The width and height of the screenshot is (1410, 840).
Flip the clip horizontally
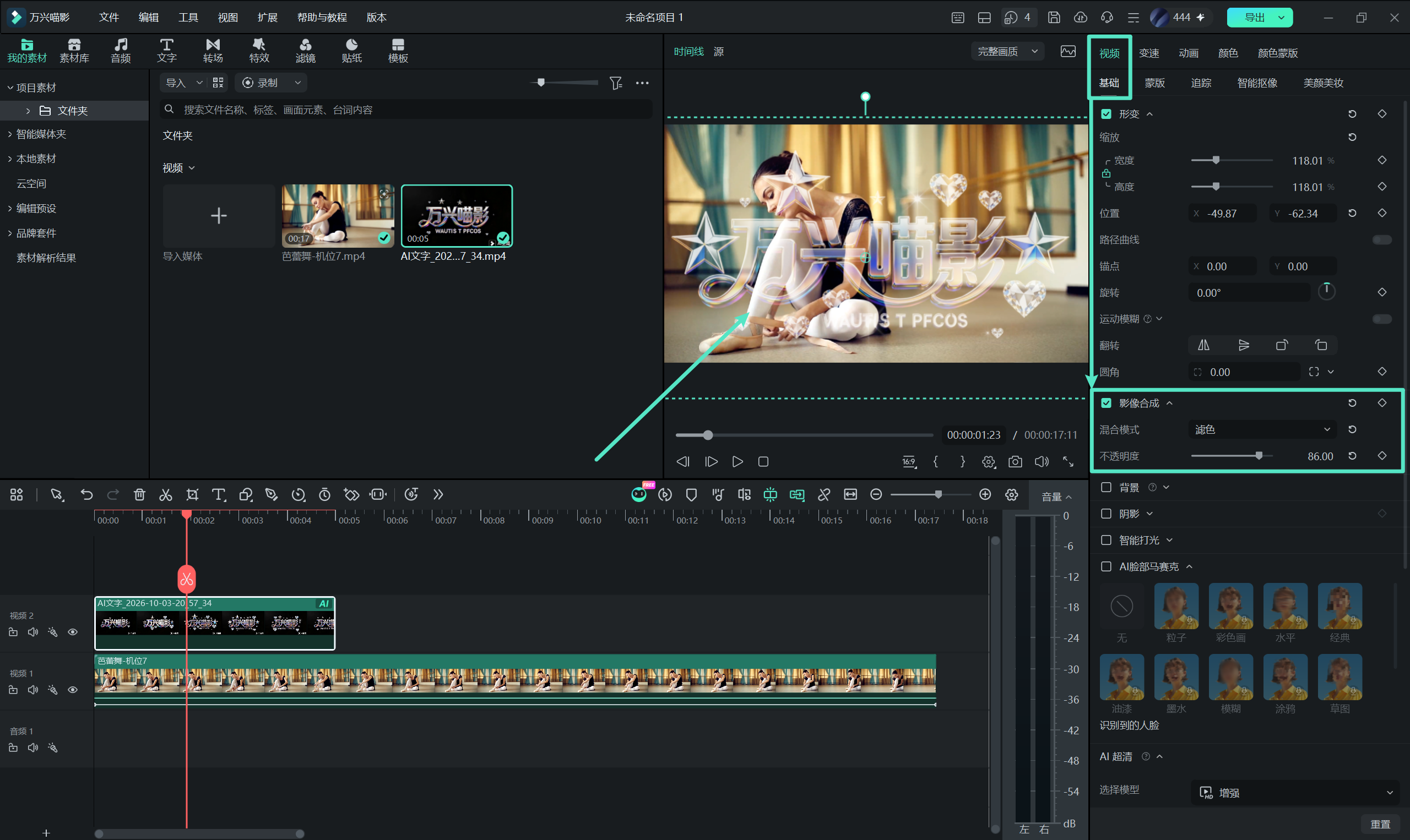point(1204,345)
